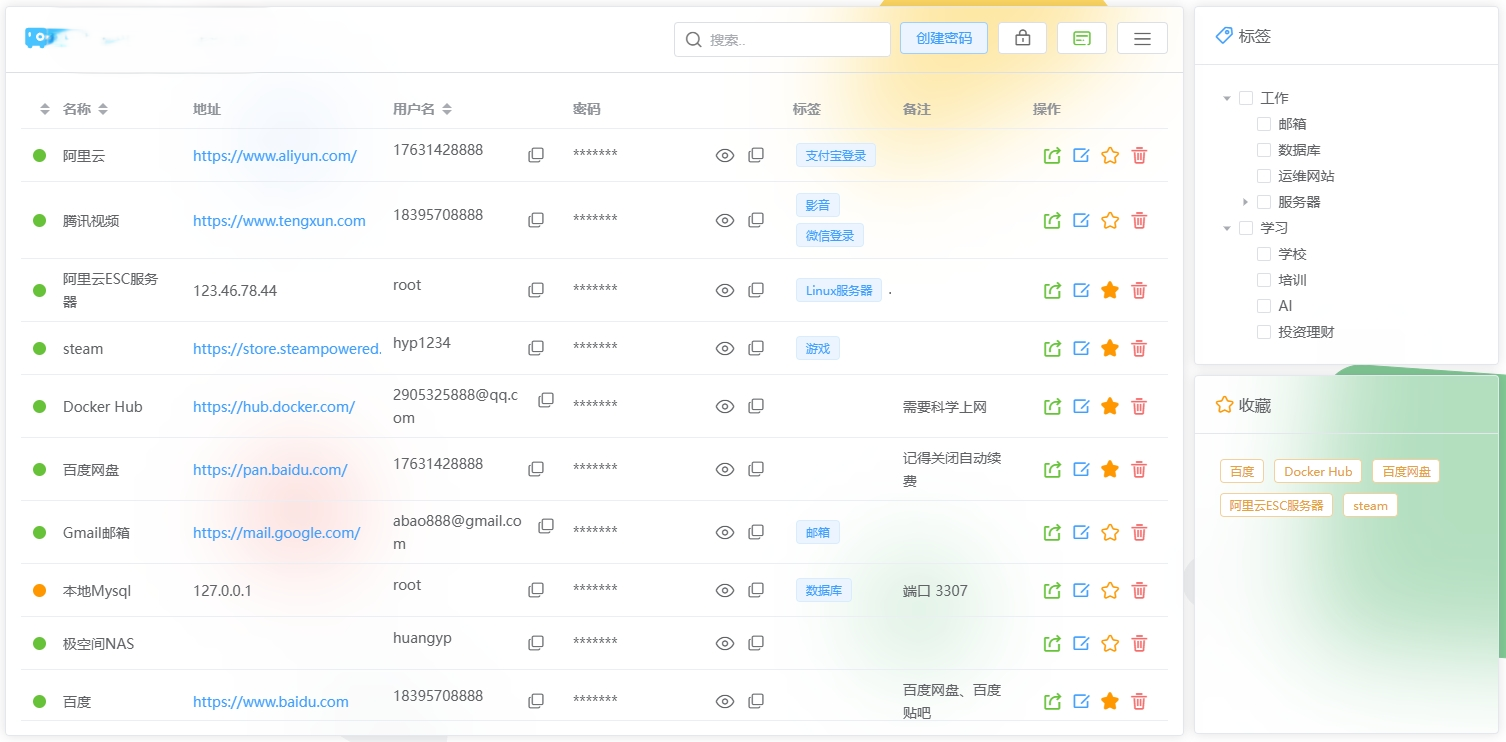The width and height of the screenshot is (1506, 742).
Task: Edit the 极空间NAS entry
Action: pyautogui.click(x=1081, y=643)
